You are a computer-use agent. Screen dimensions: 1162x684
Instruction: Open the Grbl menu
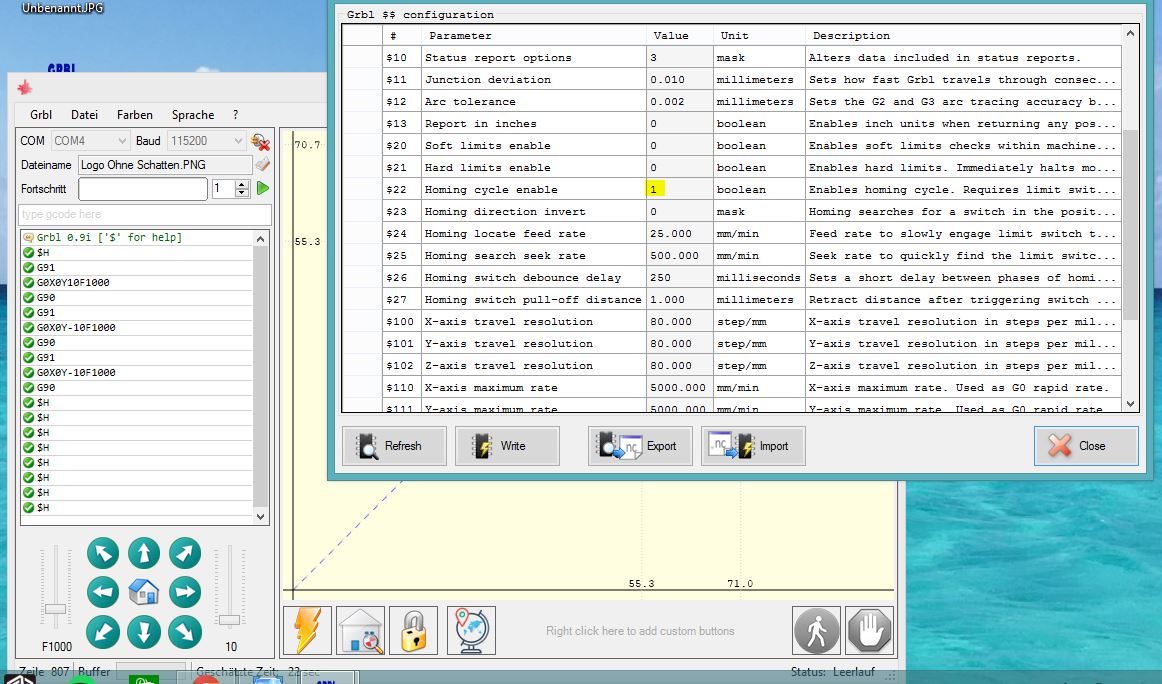(x=41, y=115)
